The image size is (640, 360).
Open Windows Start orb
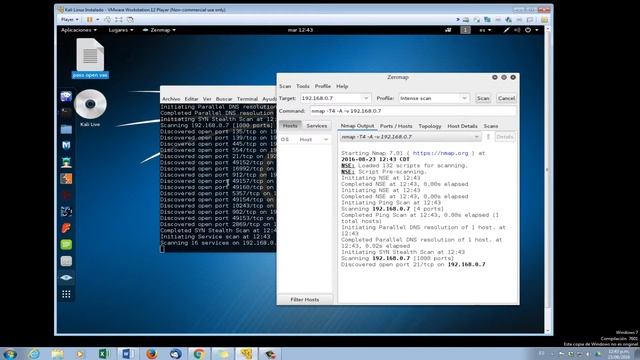(x=10, y=353)
